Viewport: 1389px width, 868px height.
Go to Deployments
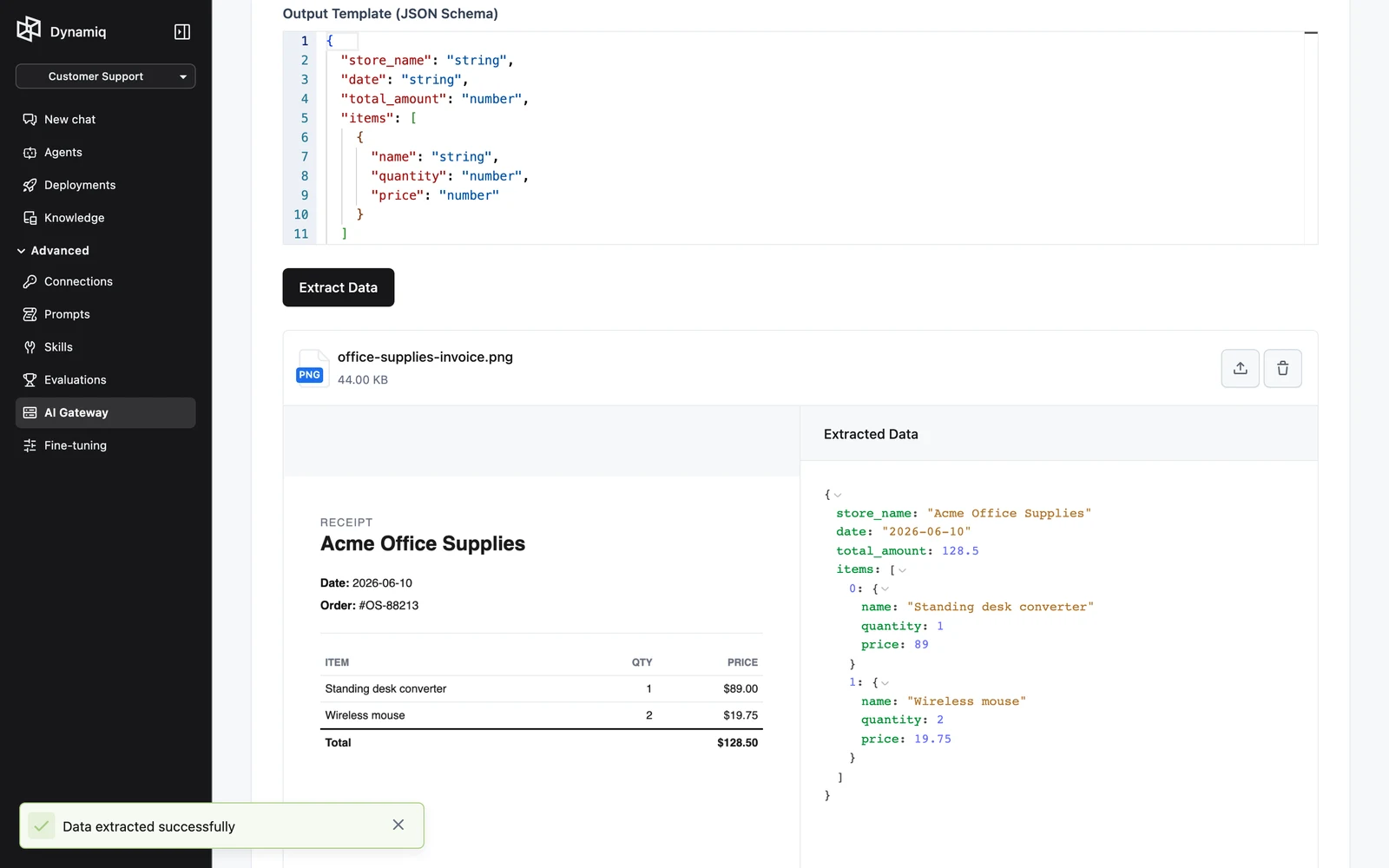pyautogui.click(x=105, y=185)
